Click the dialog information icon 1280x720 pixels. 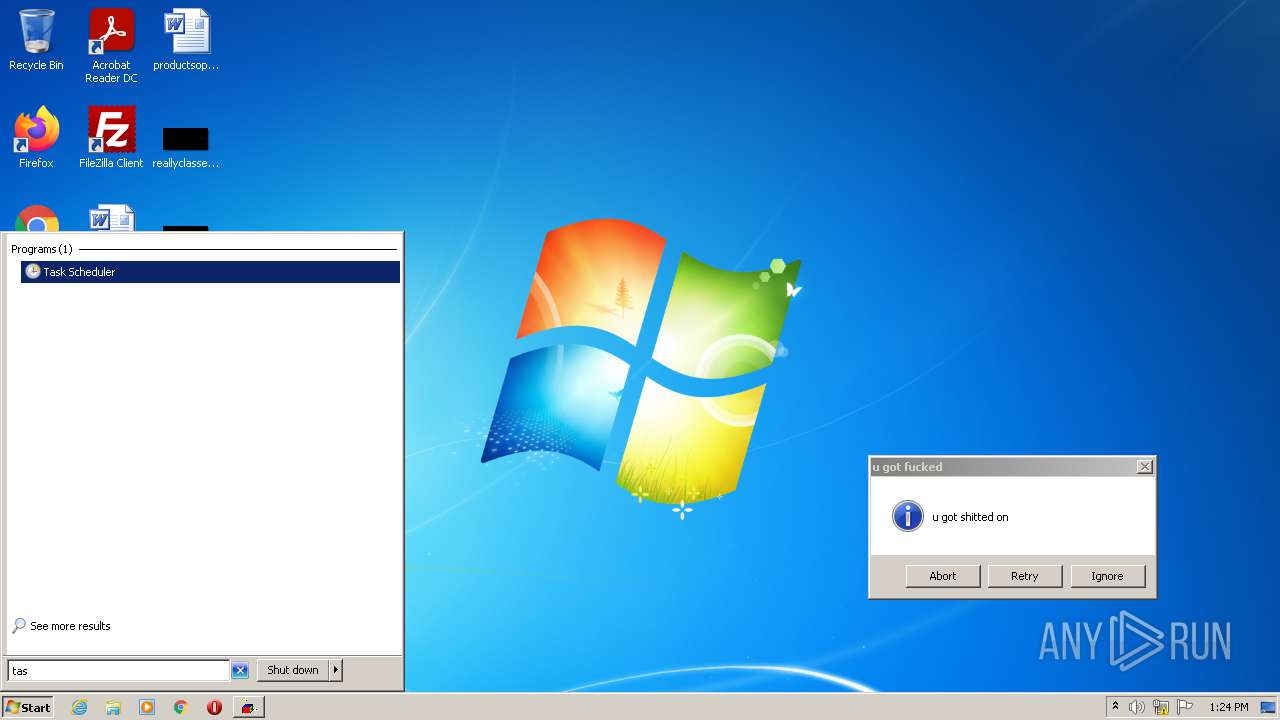(907, 516)
